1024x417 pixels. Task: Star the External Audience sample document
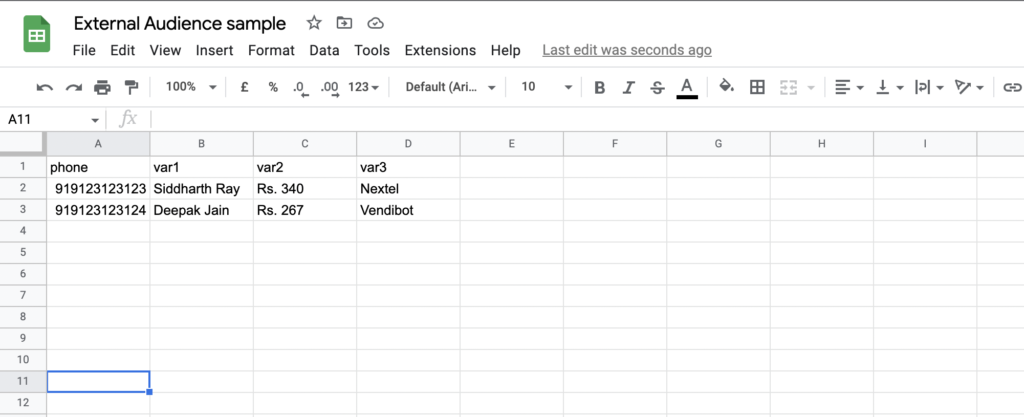[314, 23]
